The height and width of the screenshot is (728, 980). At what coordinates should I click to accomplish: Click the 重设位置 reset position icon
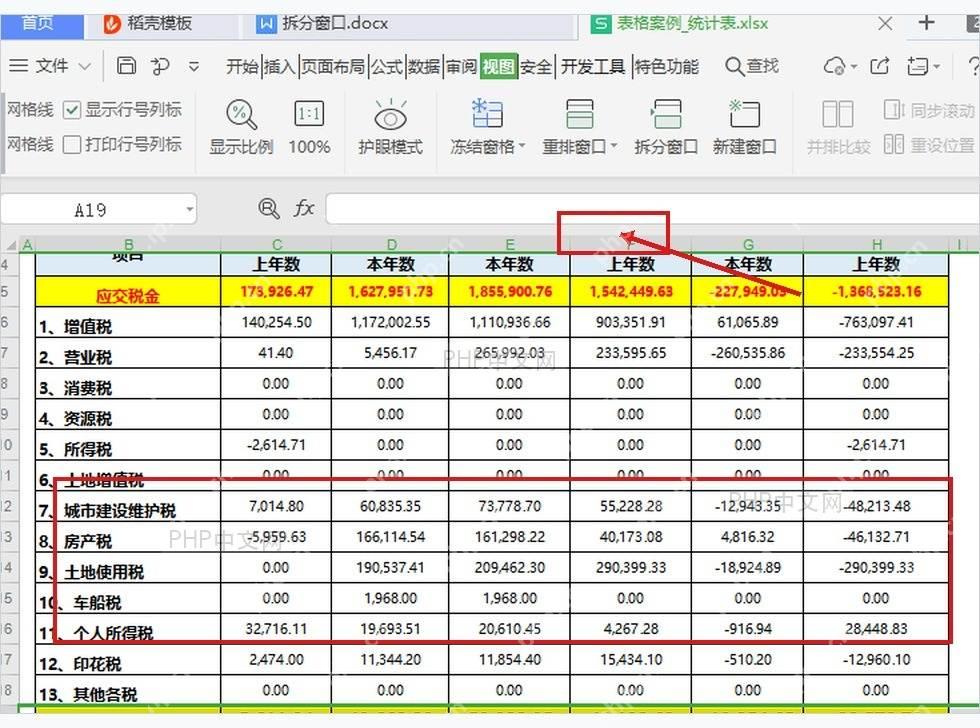[x=894, y=144]
